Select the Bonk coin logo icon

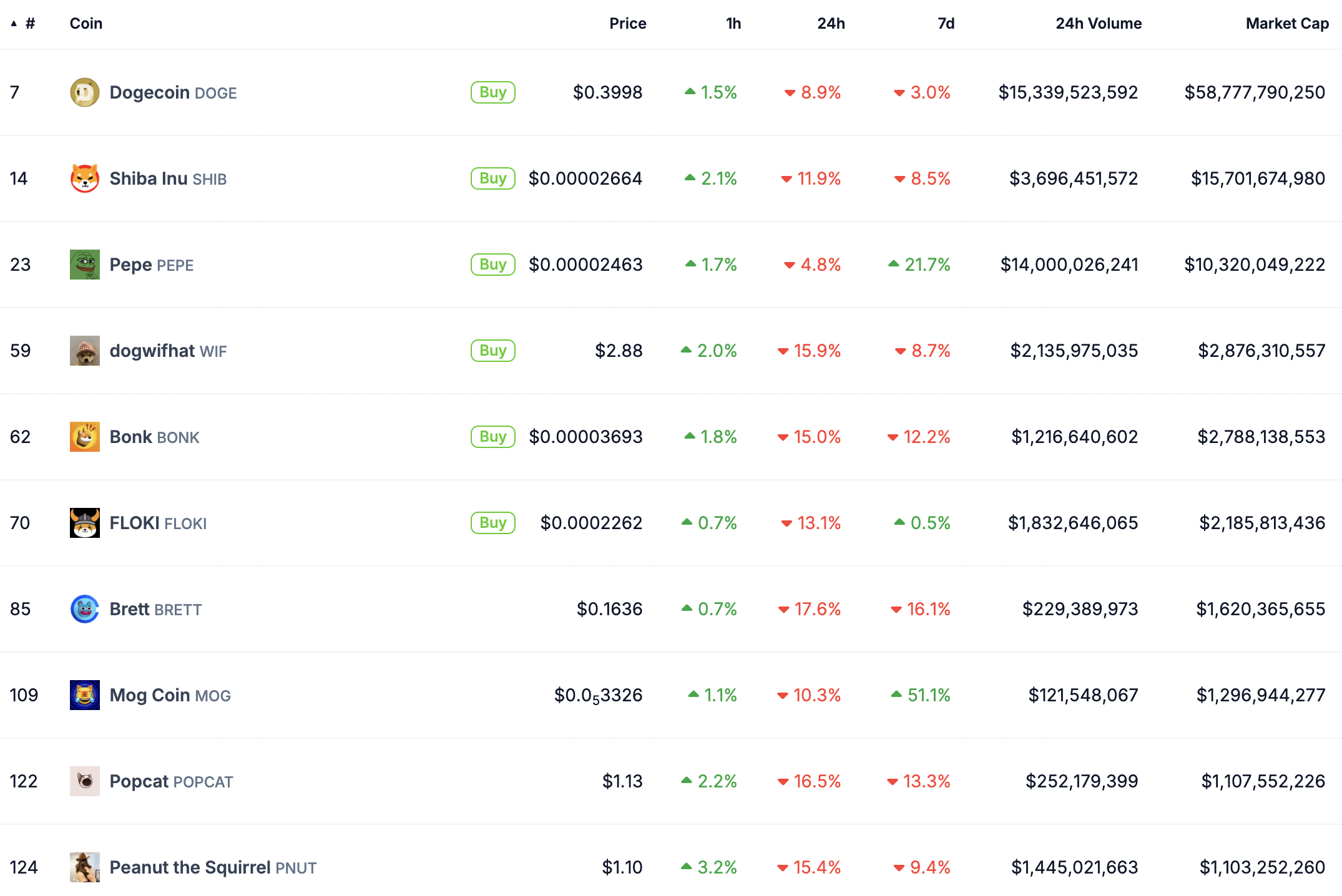84,437
